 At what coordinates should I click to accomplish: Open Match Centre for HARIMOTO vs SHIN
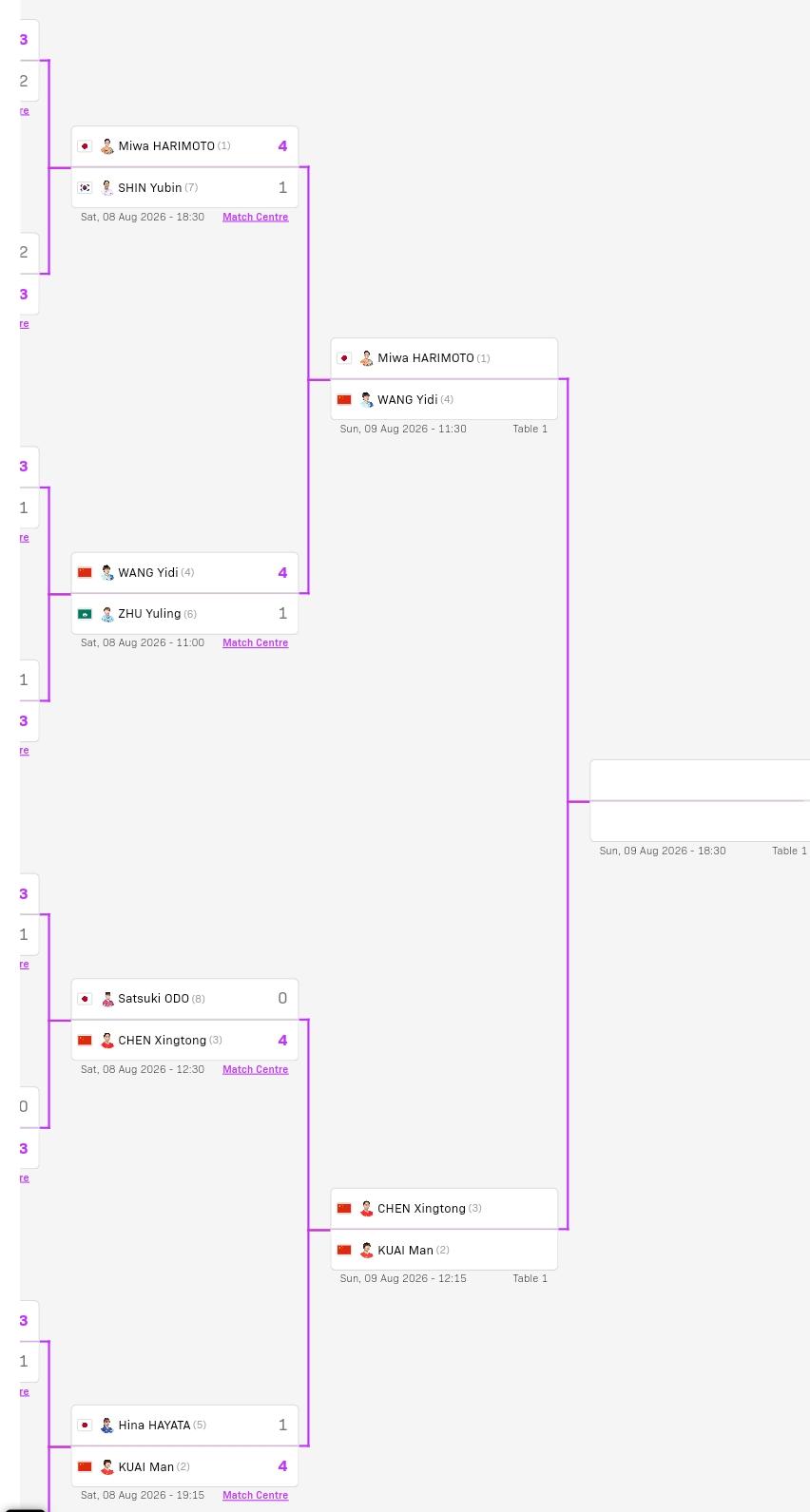255,217
